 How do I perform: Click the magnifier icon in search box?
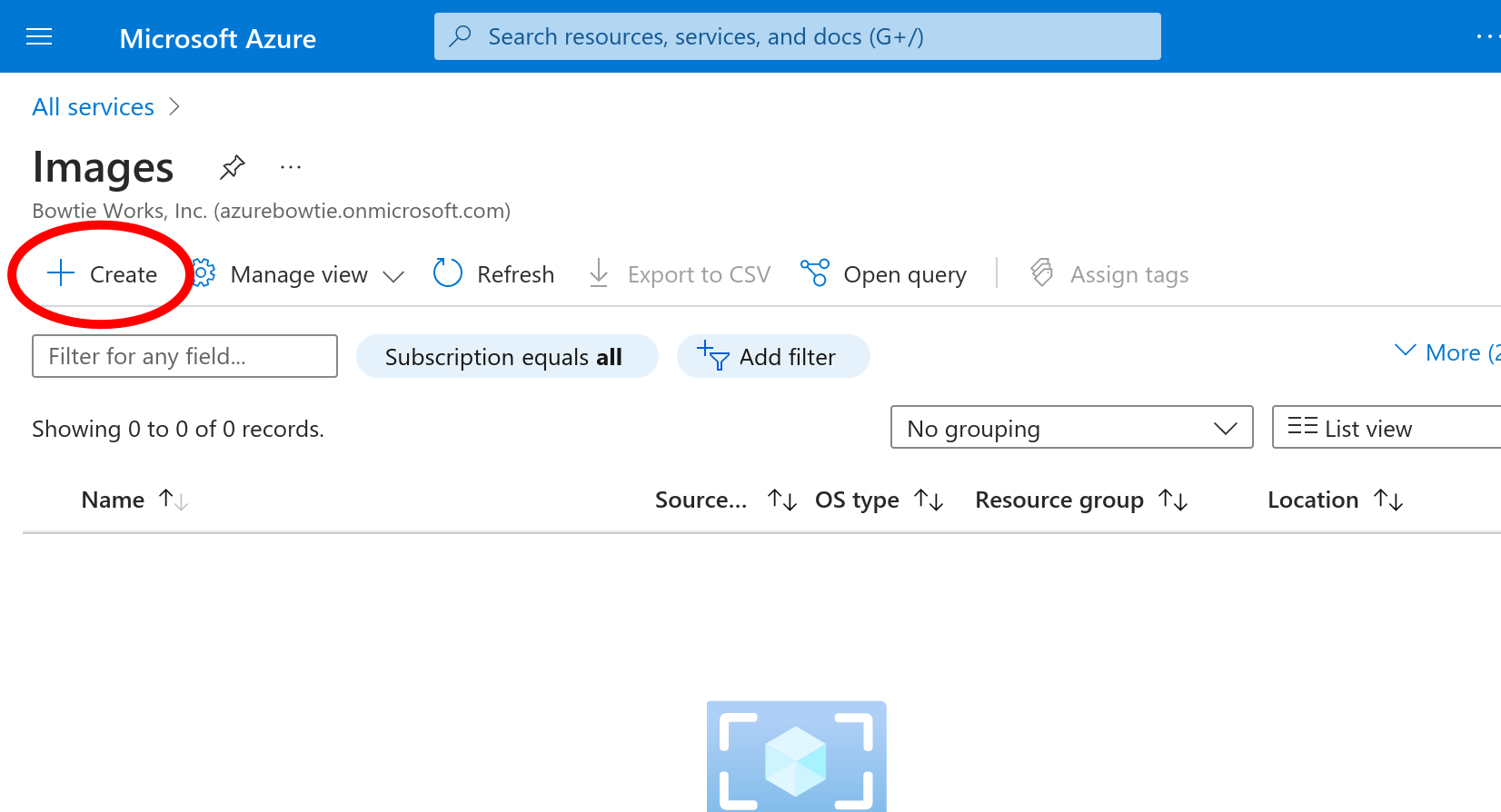pyautogui.click(x=461, y=36)
